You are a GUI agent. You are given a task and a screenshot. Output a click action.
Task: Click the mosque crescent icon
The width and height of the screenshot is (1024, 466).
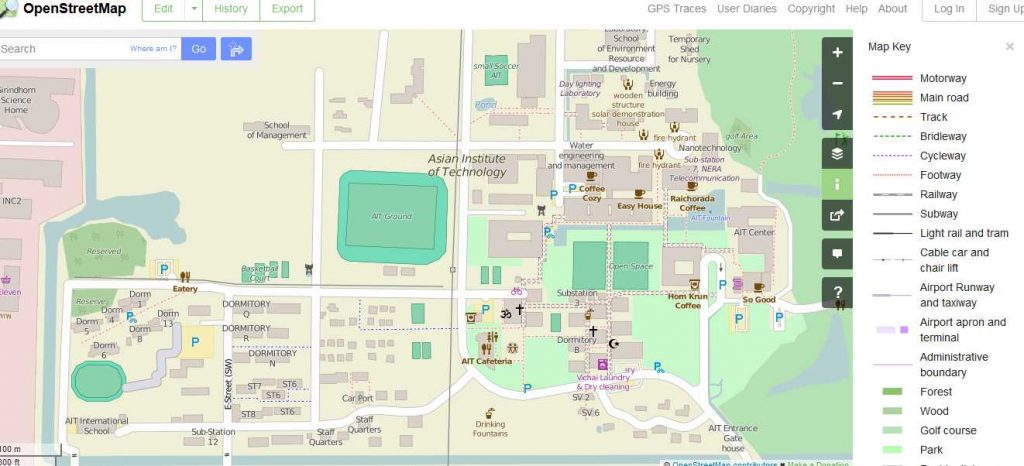[613, 343]
